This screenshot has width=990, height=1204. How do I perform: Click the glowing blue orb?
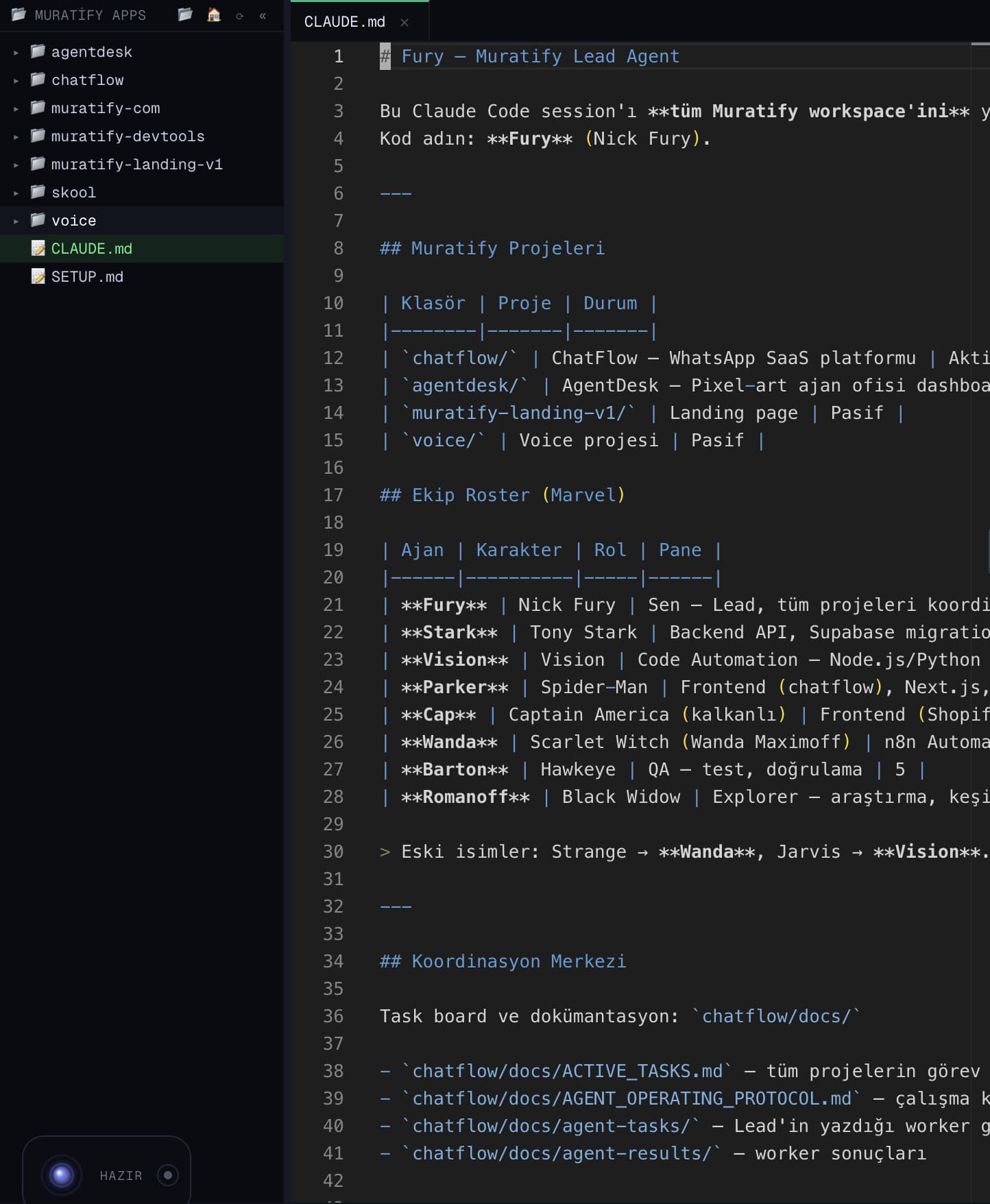(62, 1175)
